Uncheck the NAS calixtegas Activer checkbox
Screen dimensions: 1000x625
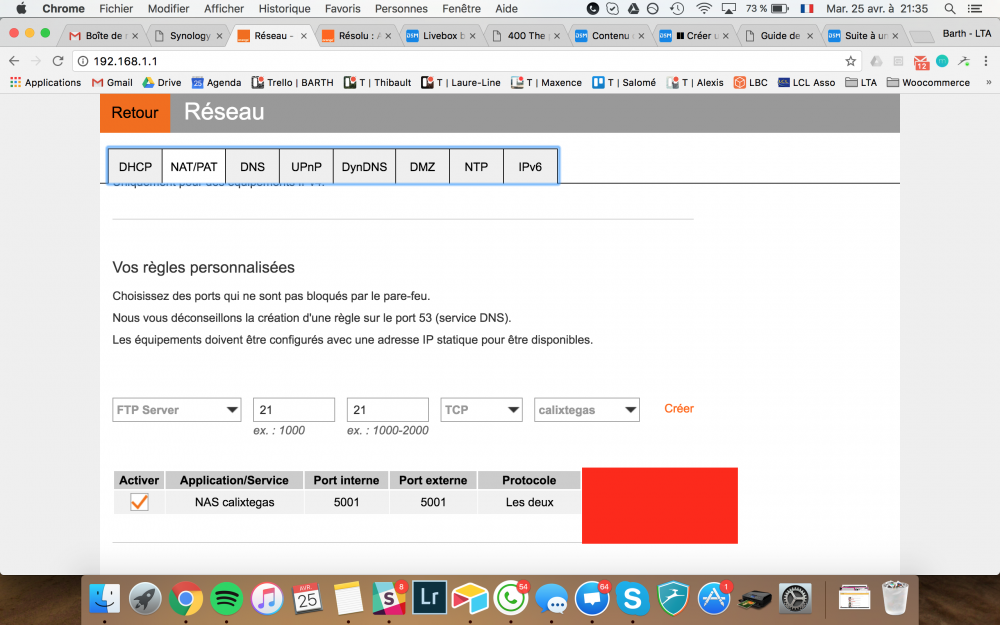click(139, 502)
